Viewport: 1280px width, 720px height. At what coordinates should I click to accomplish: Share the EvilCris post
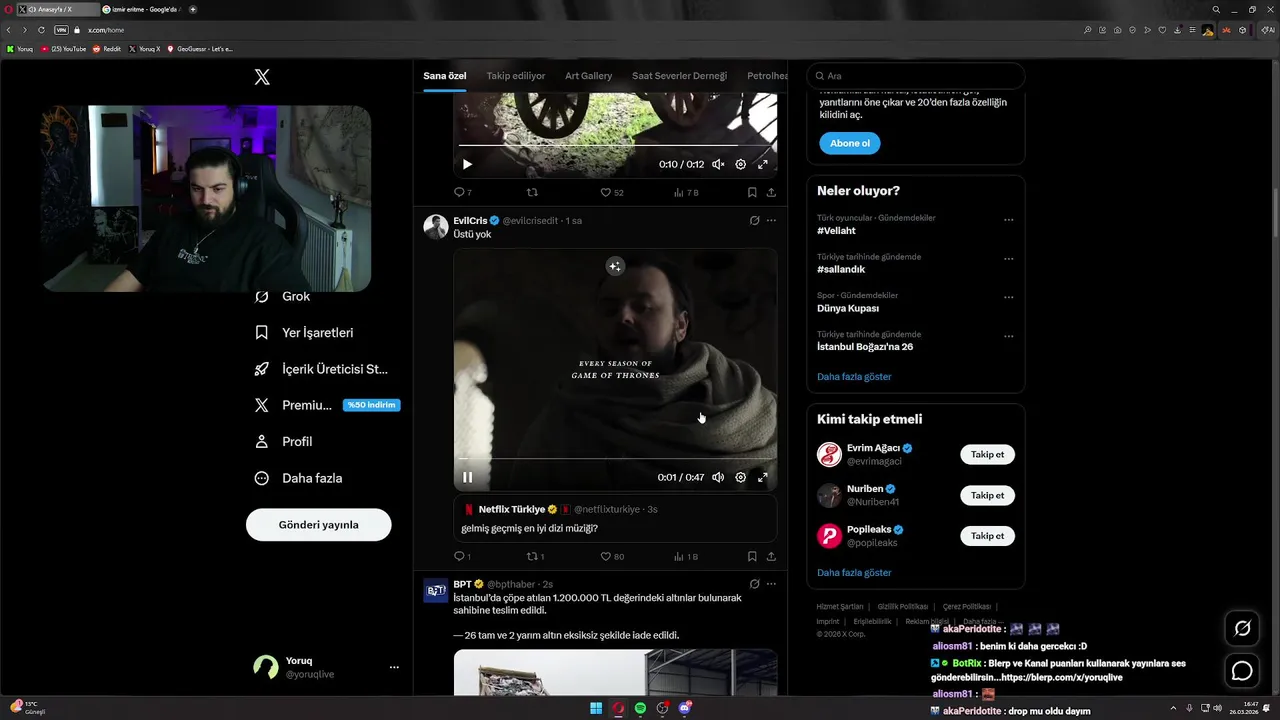[x=771, y=556]
